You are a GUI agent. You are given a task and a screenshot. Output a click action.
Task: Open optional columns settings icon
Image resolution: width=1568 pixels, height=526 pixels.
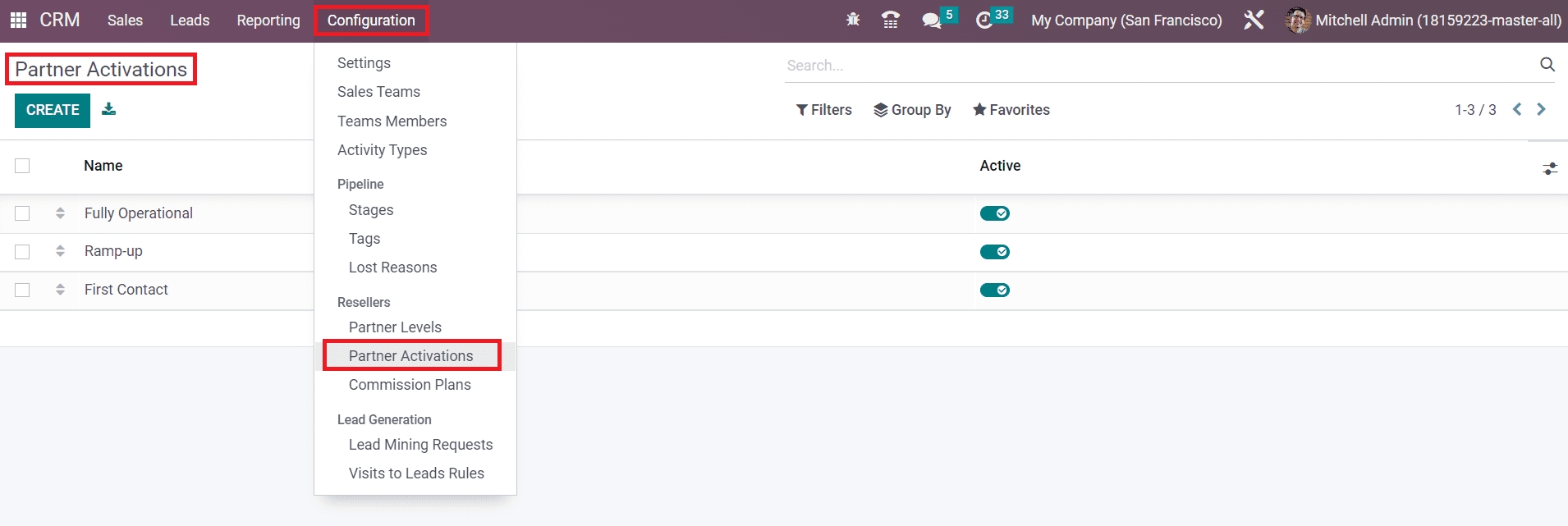[x=1550, y=168]
